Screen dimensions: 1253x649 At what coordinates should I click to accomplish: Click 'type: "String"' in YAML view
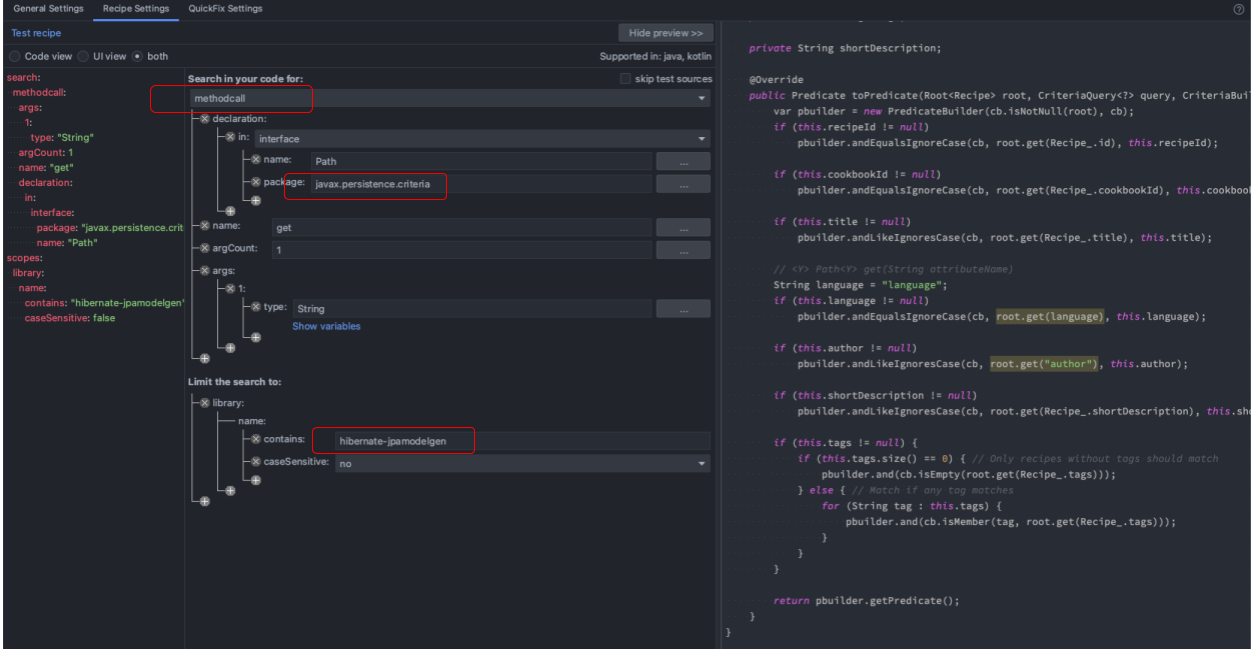click(62, 137)
